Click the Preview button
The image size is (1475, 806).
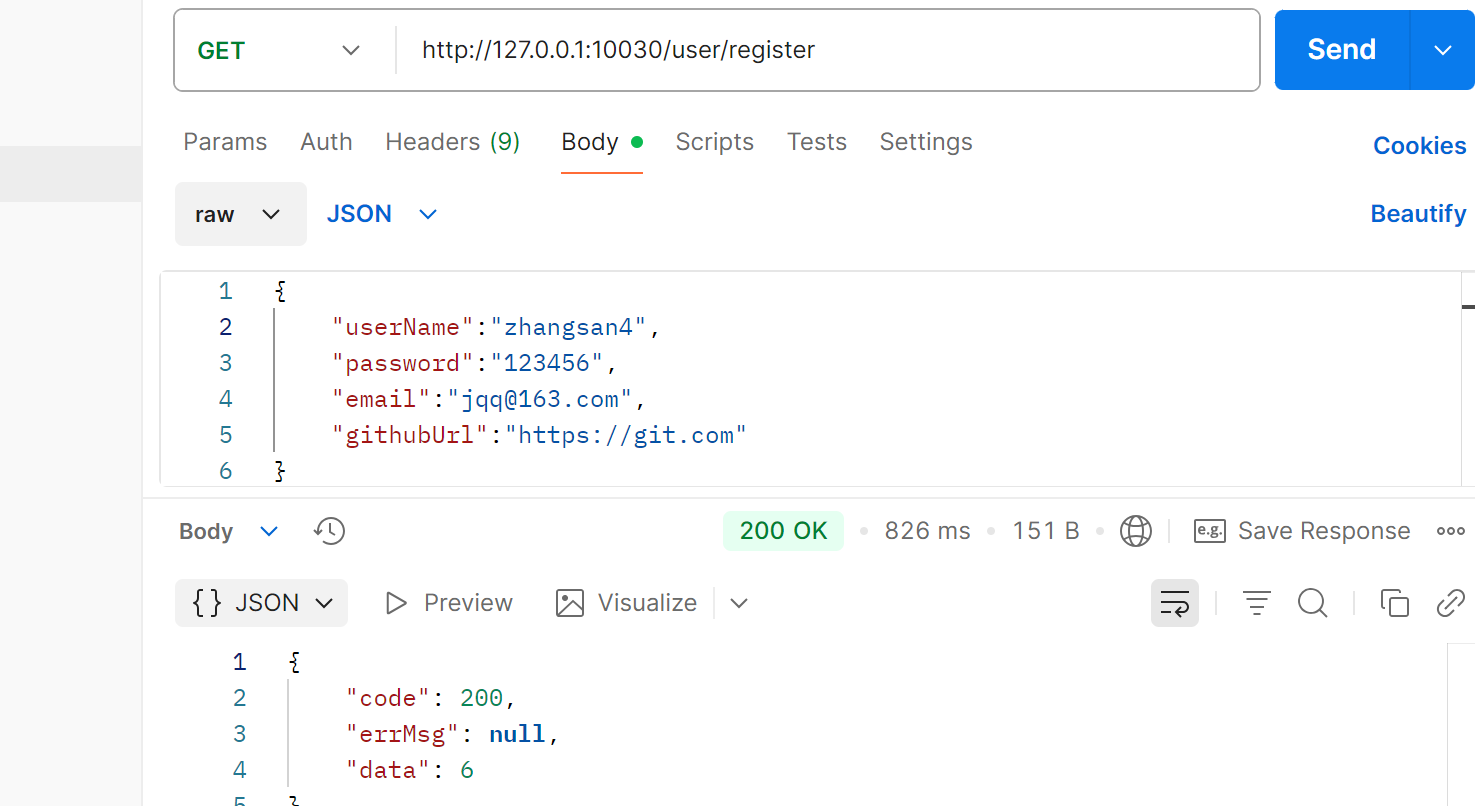(x=449, y=603)
